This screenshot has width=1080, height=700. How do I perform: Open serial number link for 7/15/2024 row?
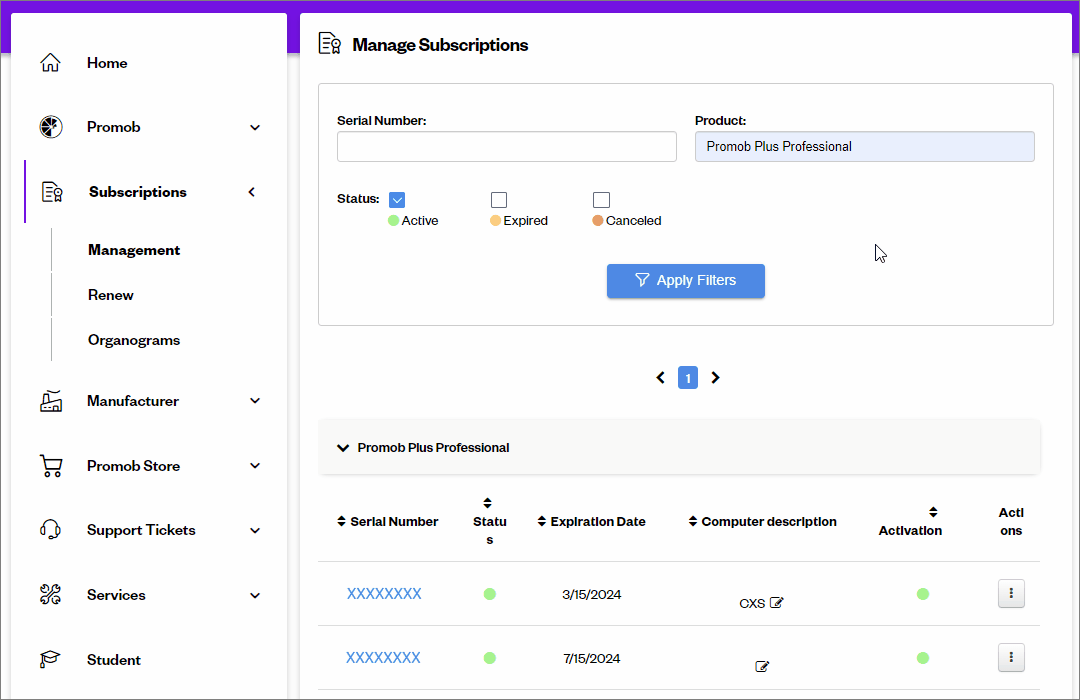(x=383, y=658)
